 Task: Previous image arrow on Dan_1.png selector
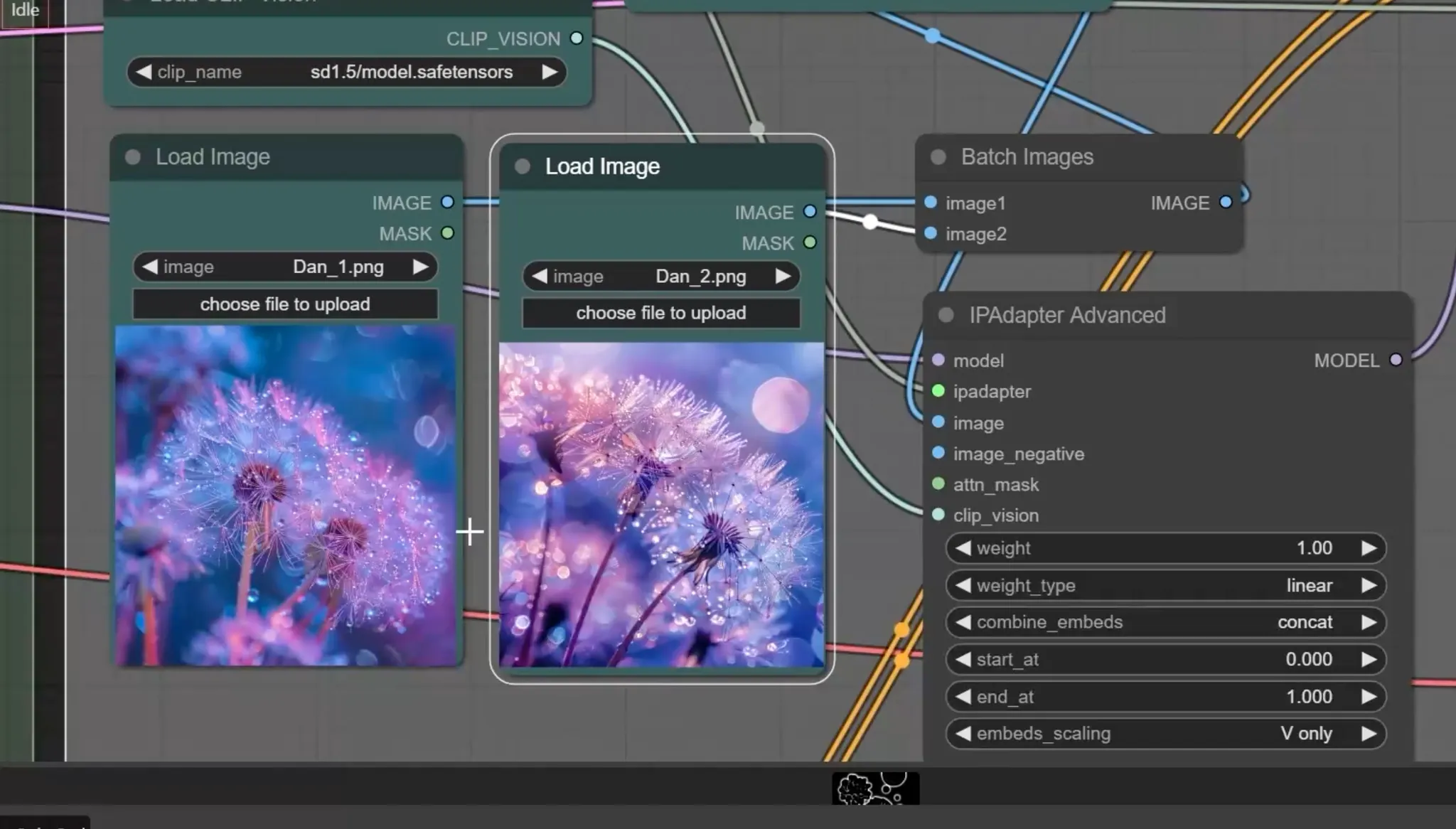(149, 267)
